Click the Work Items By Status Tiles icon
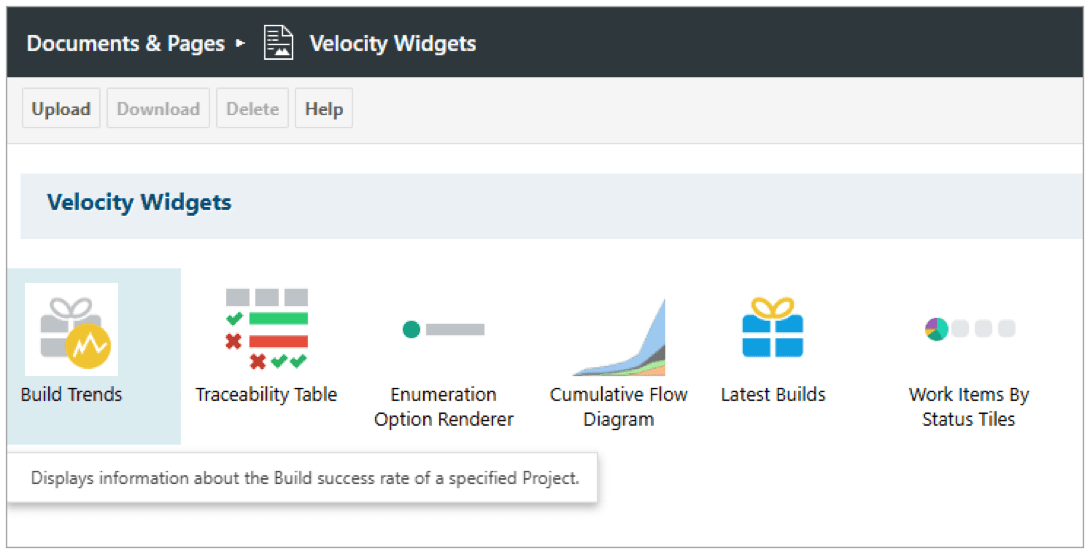Viewport: 1090px width, 554px height. [x=969, y=329]
